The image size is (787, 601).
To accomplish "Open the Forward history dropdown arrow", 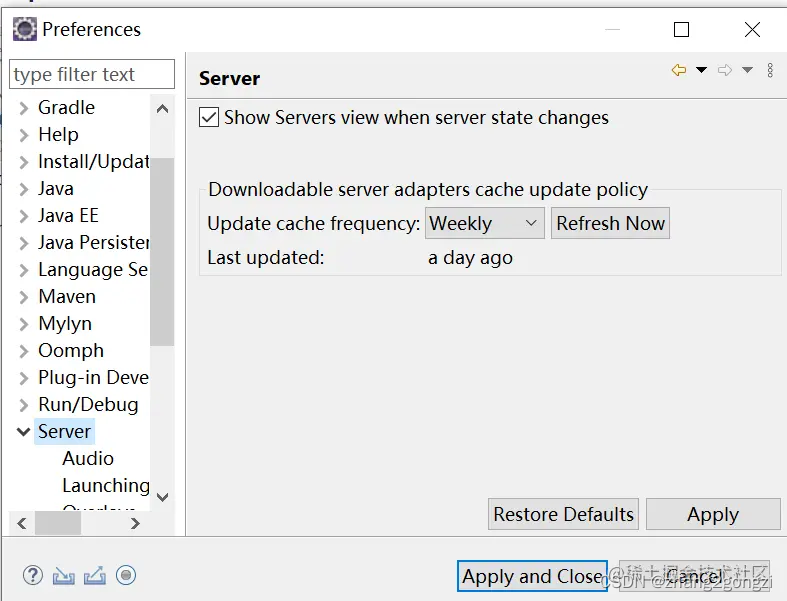I will pos(747,70).
